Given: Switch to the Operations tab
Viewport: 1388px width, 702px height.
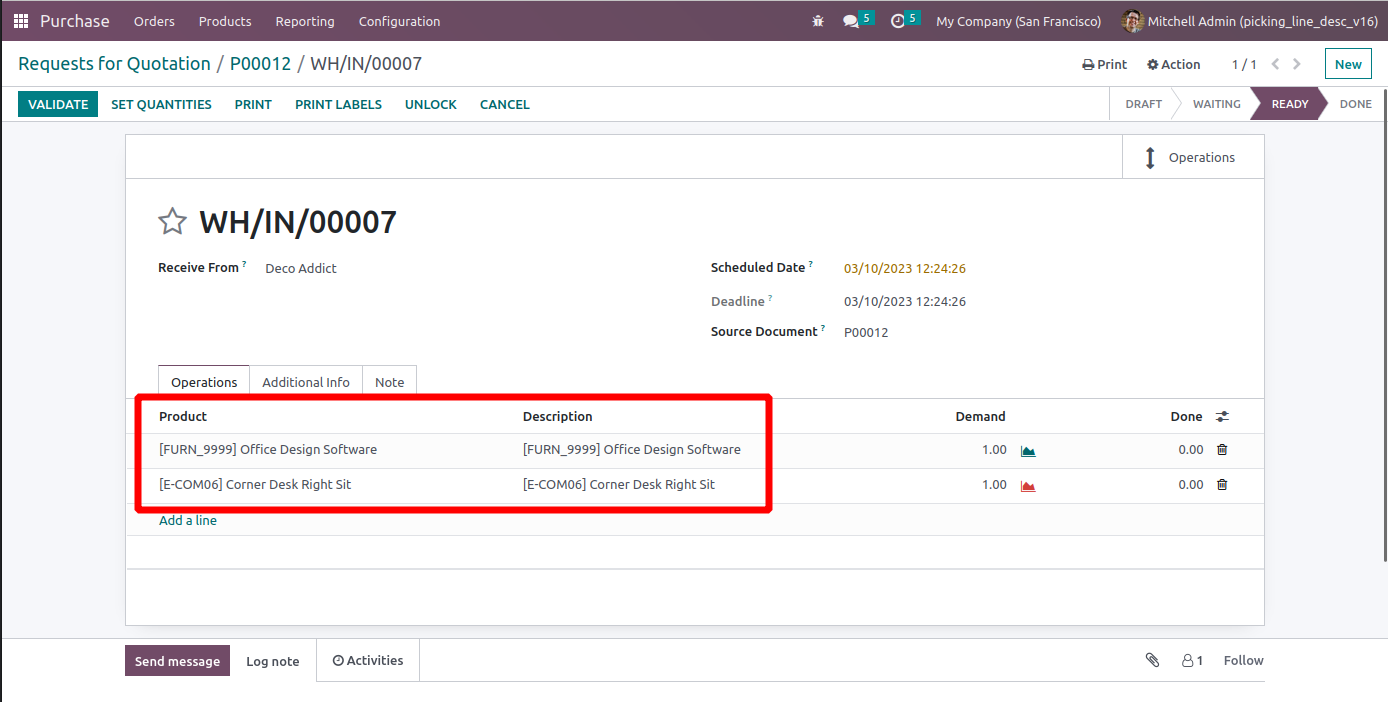Looking at the screenshot, I should 204,382.
